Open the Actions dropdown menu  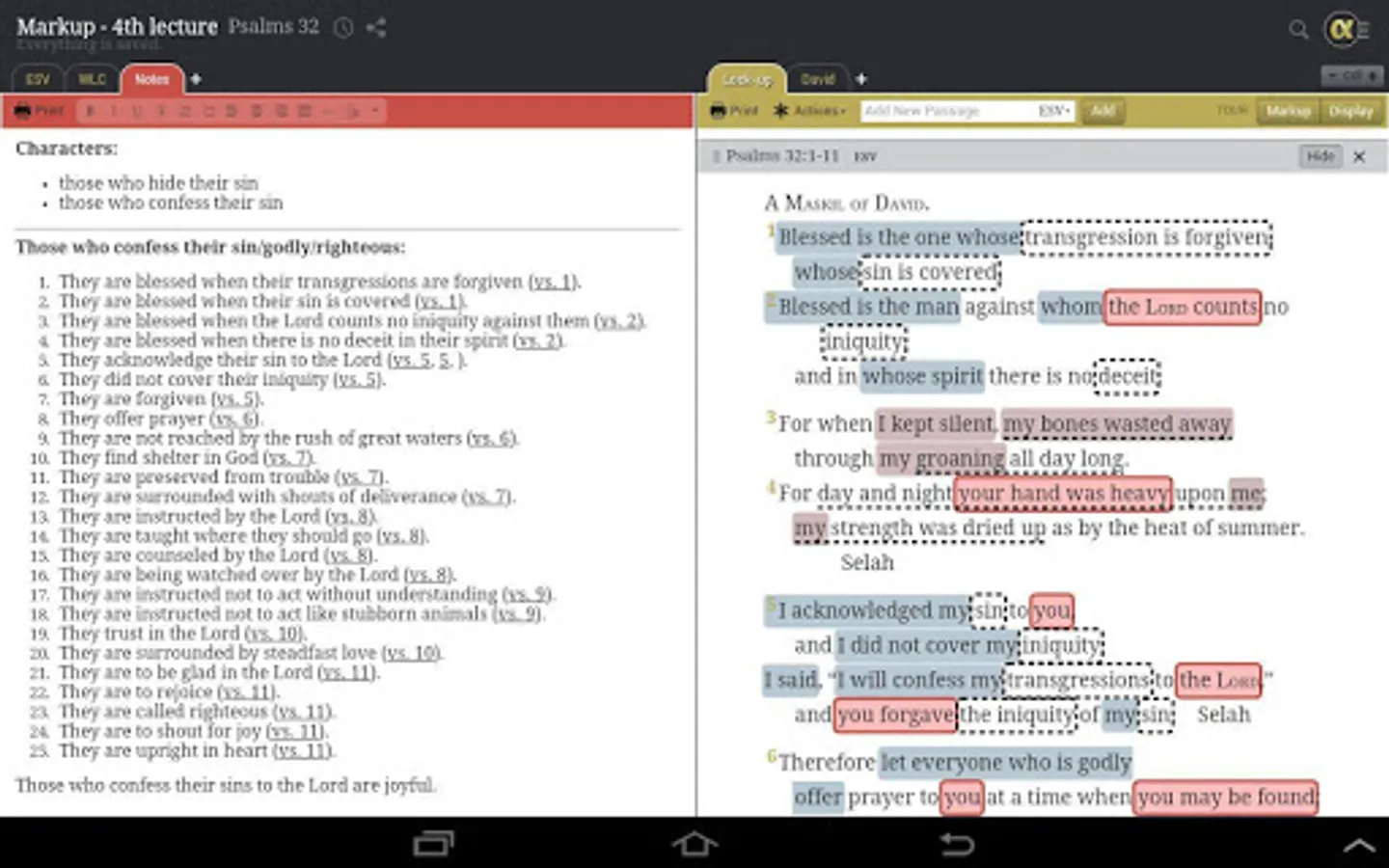point(809,111)
